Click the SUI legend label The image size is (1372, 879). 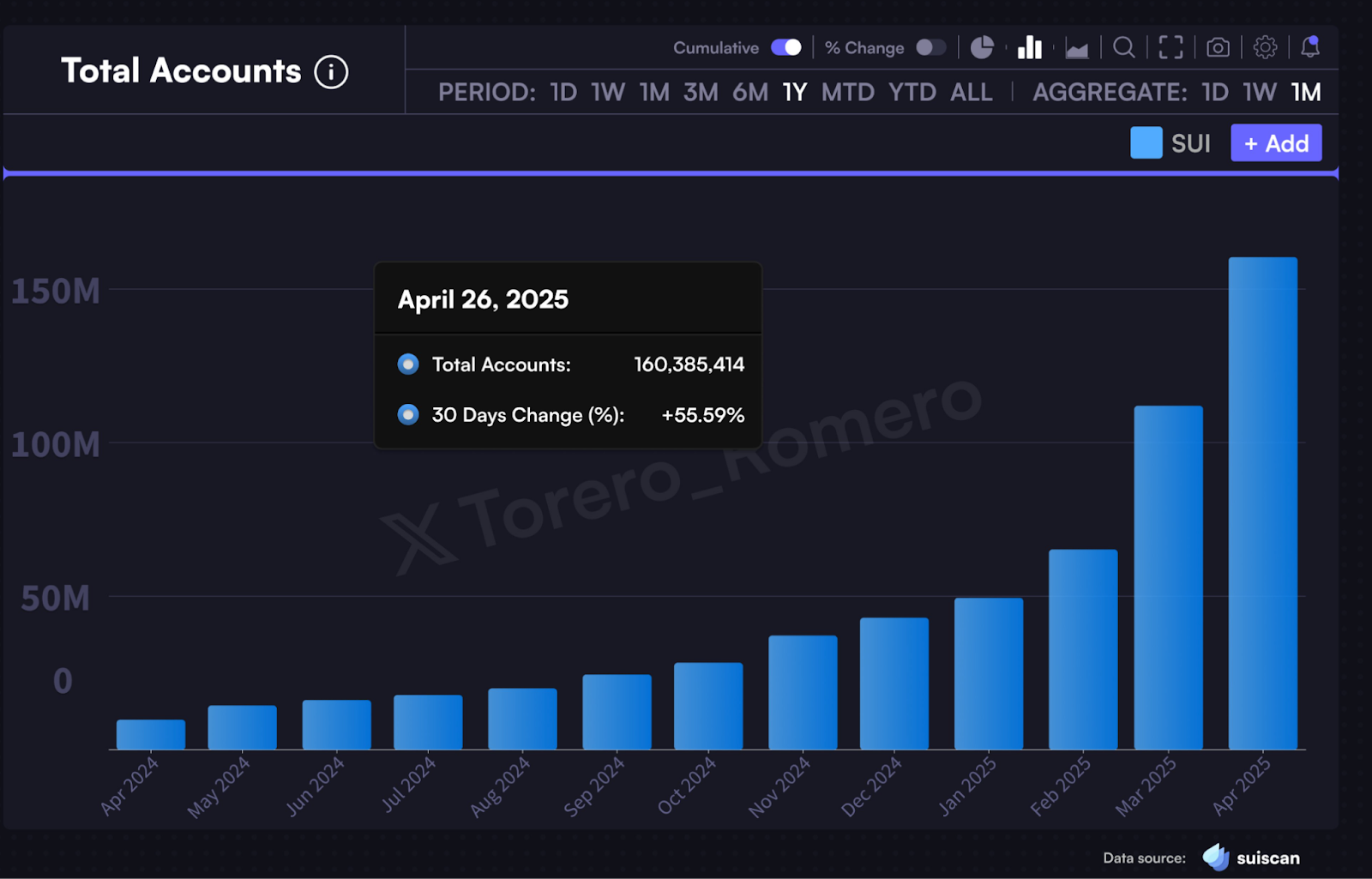(1191, 143)
